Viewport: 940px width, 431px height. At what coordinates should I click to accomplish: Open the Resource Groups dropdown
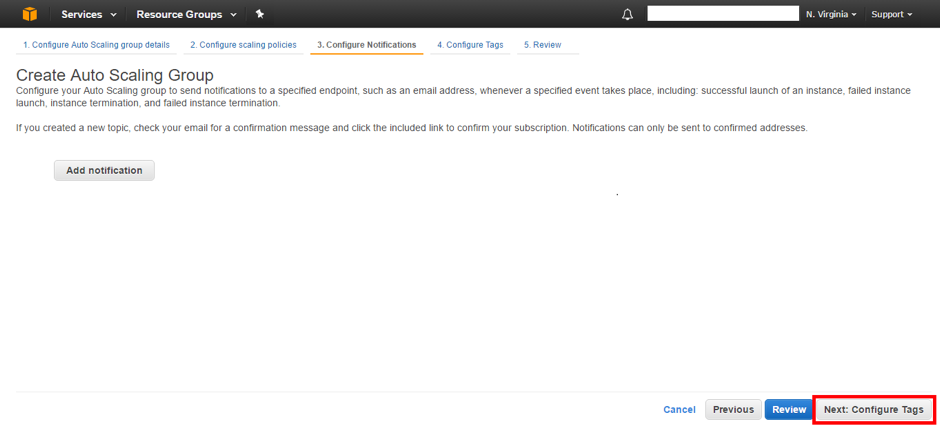(186, 14)
